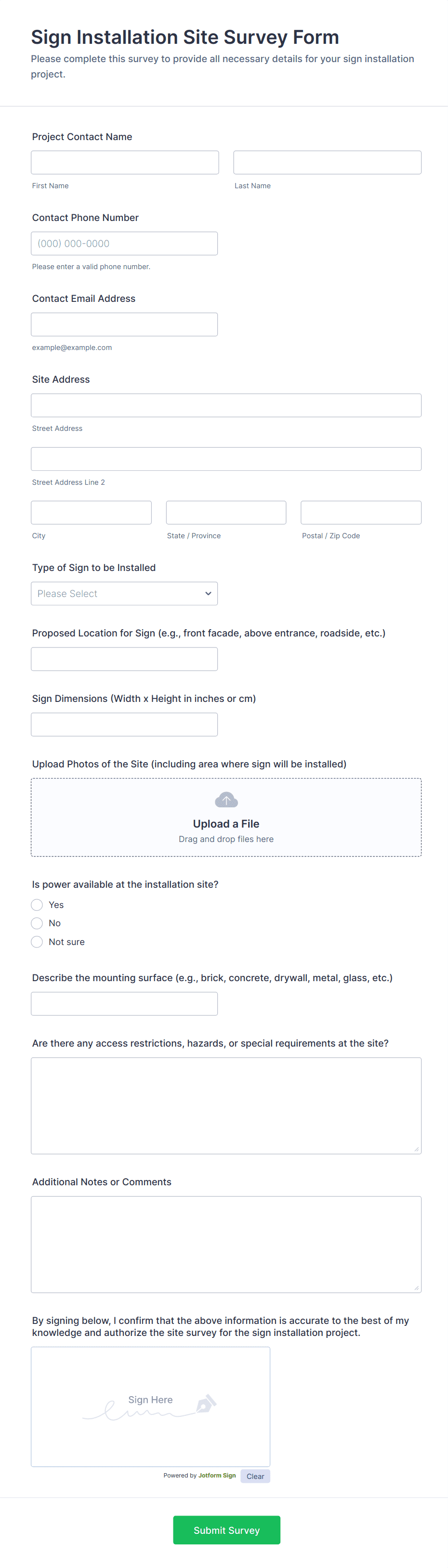Open the Jotform Sign link
448x1568 pixels.
coord(217,1476)
